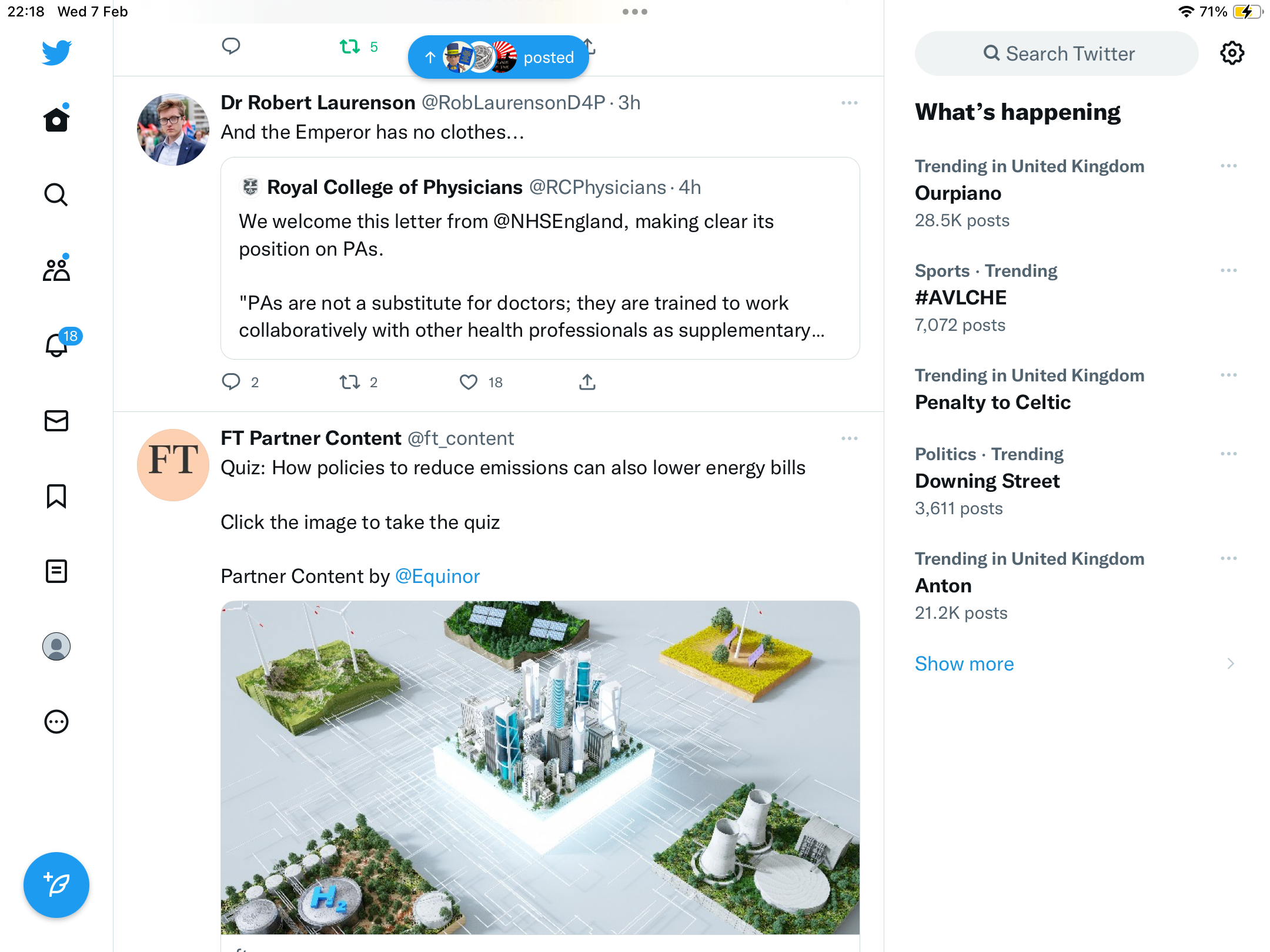The image size is (1270, 952).
Task: Like Dr Robert Laurenson's post
Action: (469, 383)
